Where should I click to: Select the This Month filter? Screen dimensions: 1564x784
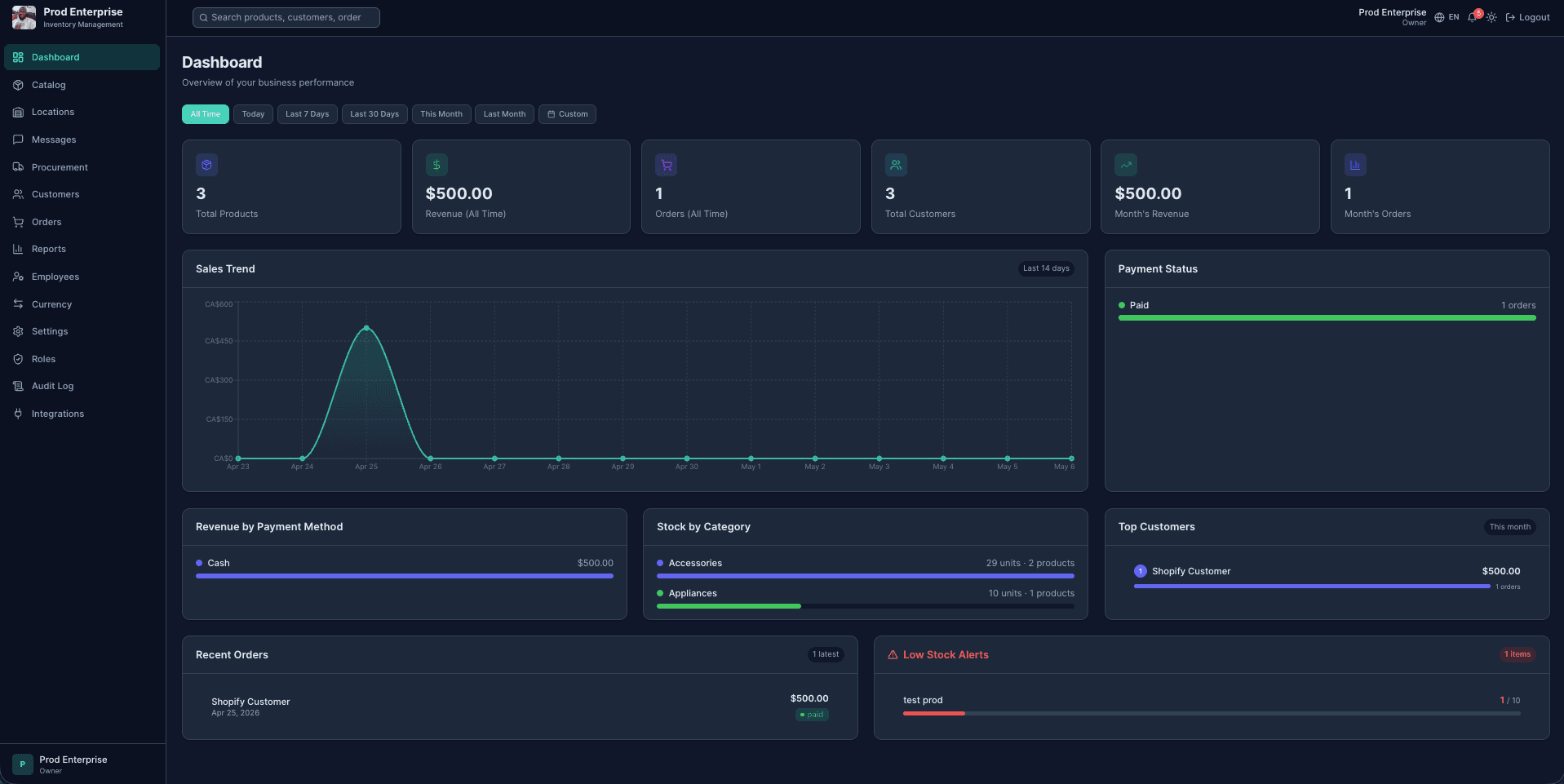coord(441,114)
